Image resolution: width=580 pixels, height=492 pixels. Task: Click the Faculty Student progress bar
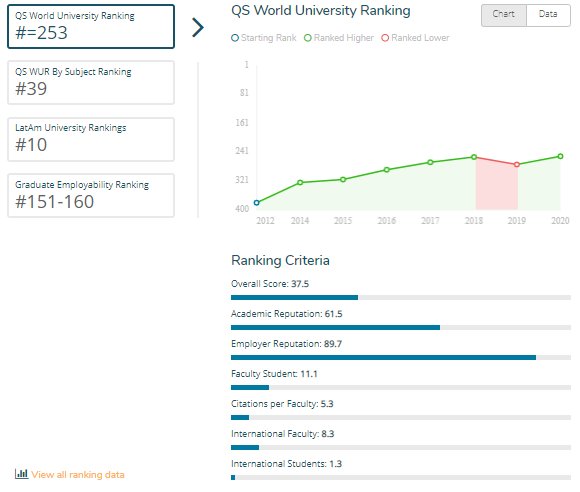tap(401, 387)
